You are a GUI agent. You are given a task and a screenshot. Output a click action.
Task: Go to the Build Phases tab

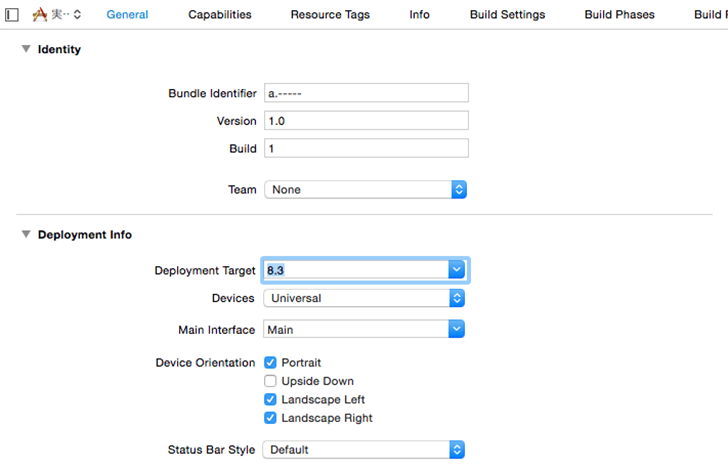(x=619, y=15)
